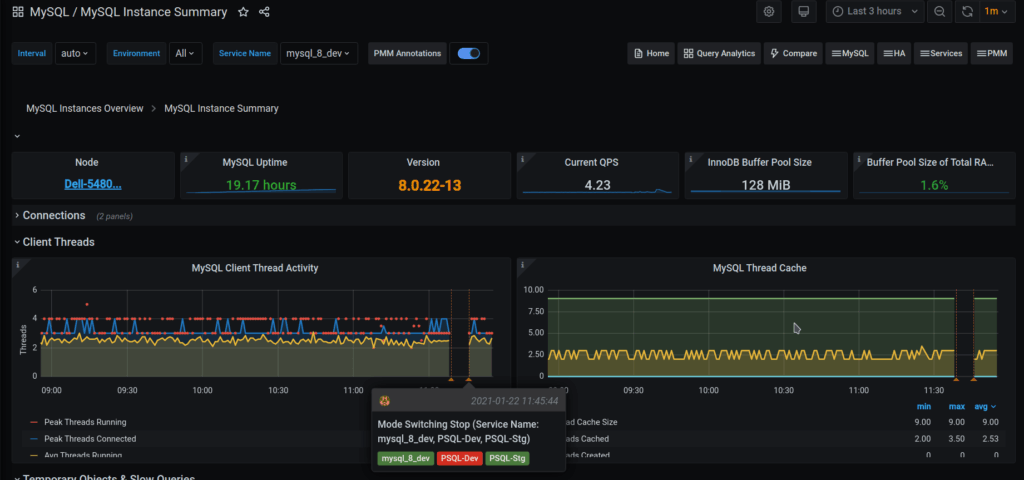1024x480 pixels.
Task: Star the MySQL Instance Summary dashboard
Action: tap(244, 12)
